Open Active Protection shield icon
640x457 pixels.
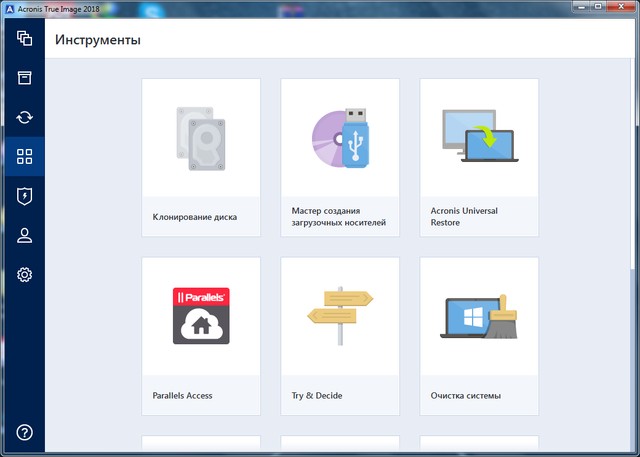pos(25,196)
